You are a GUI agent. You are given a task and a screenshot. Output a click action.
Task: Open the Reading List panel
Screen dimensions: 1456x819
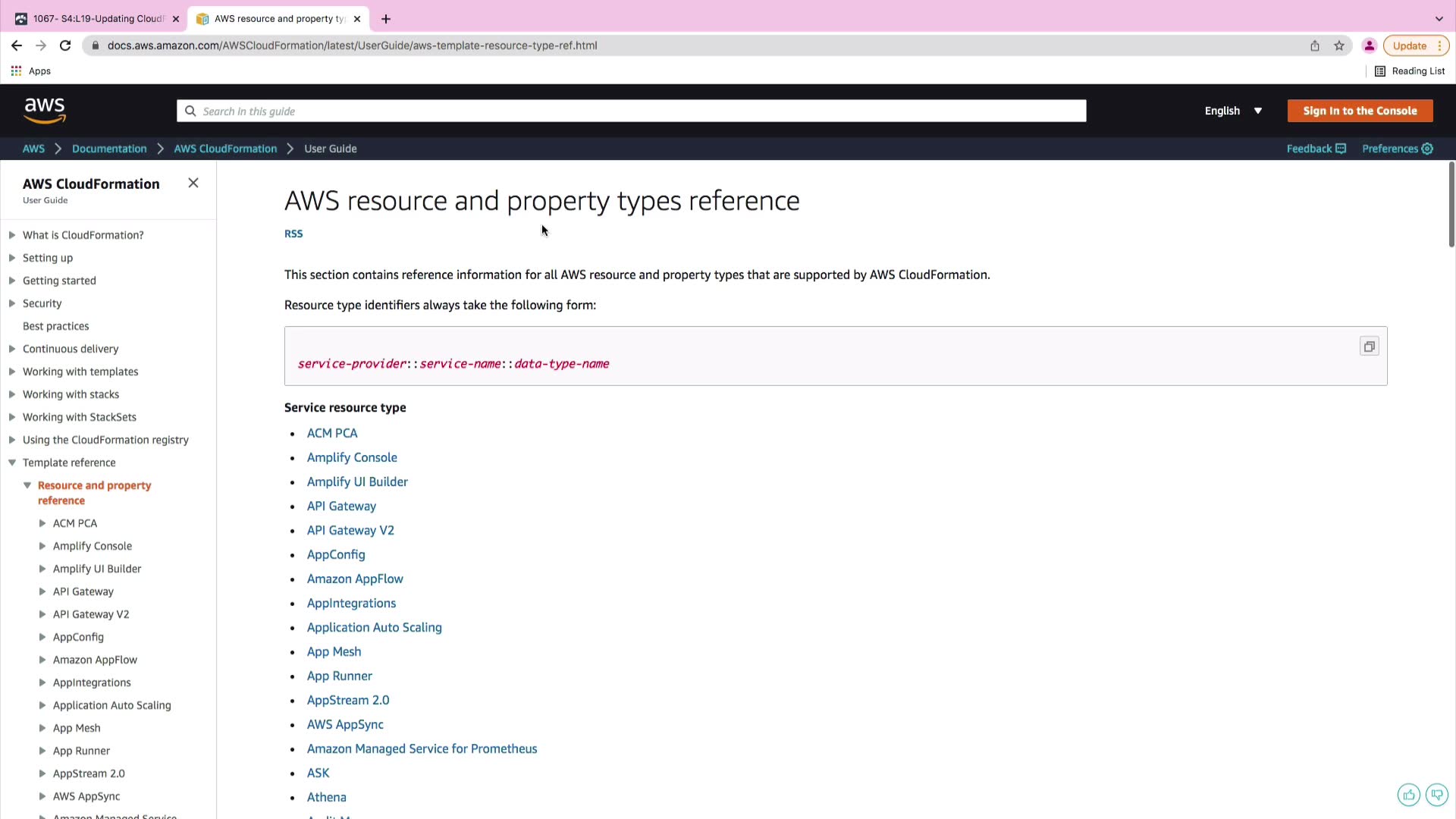(1410, 71)
